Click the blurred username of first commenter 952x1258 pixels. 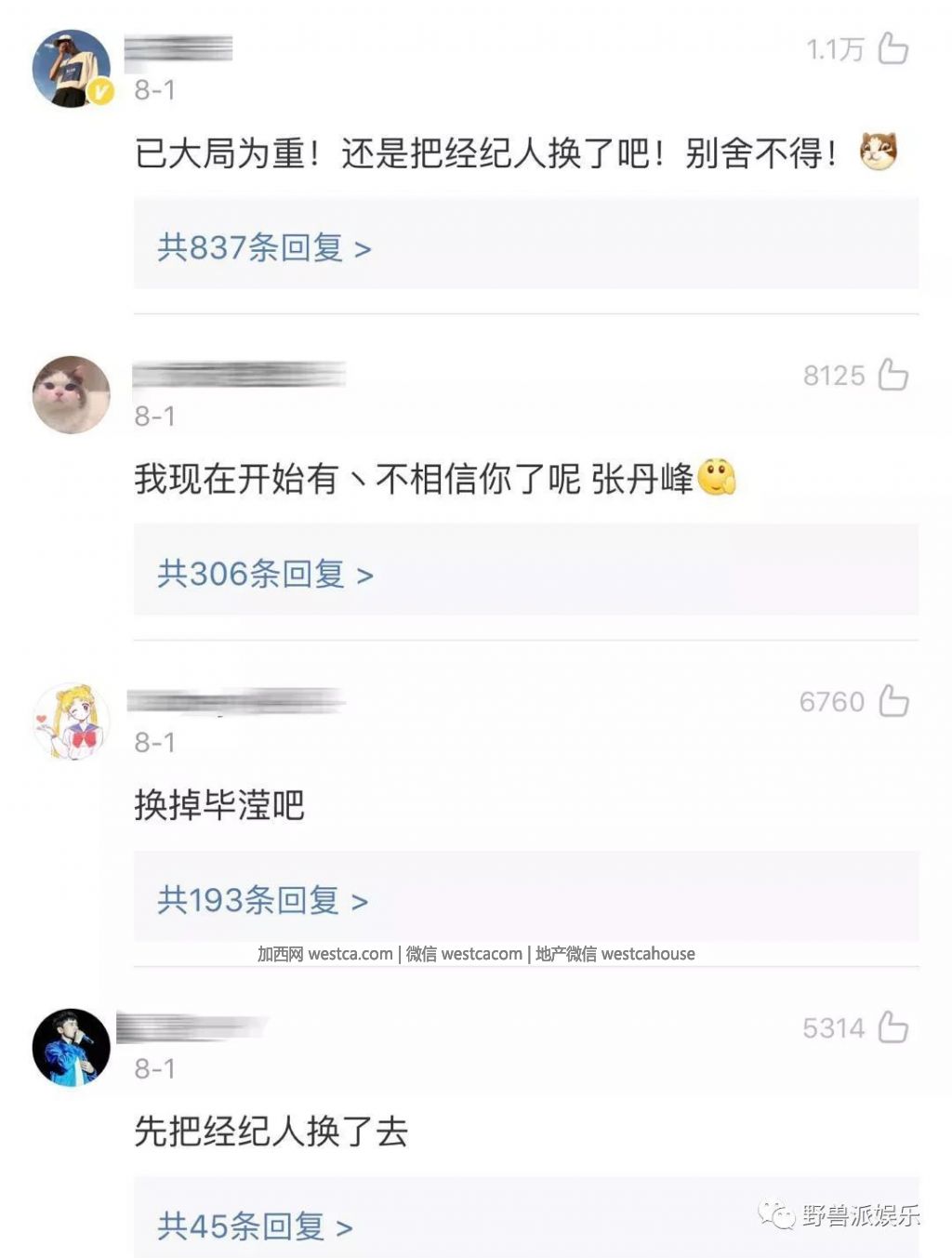coord(178,48)
